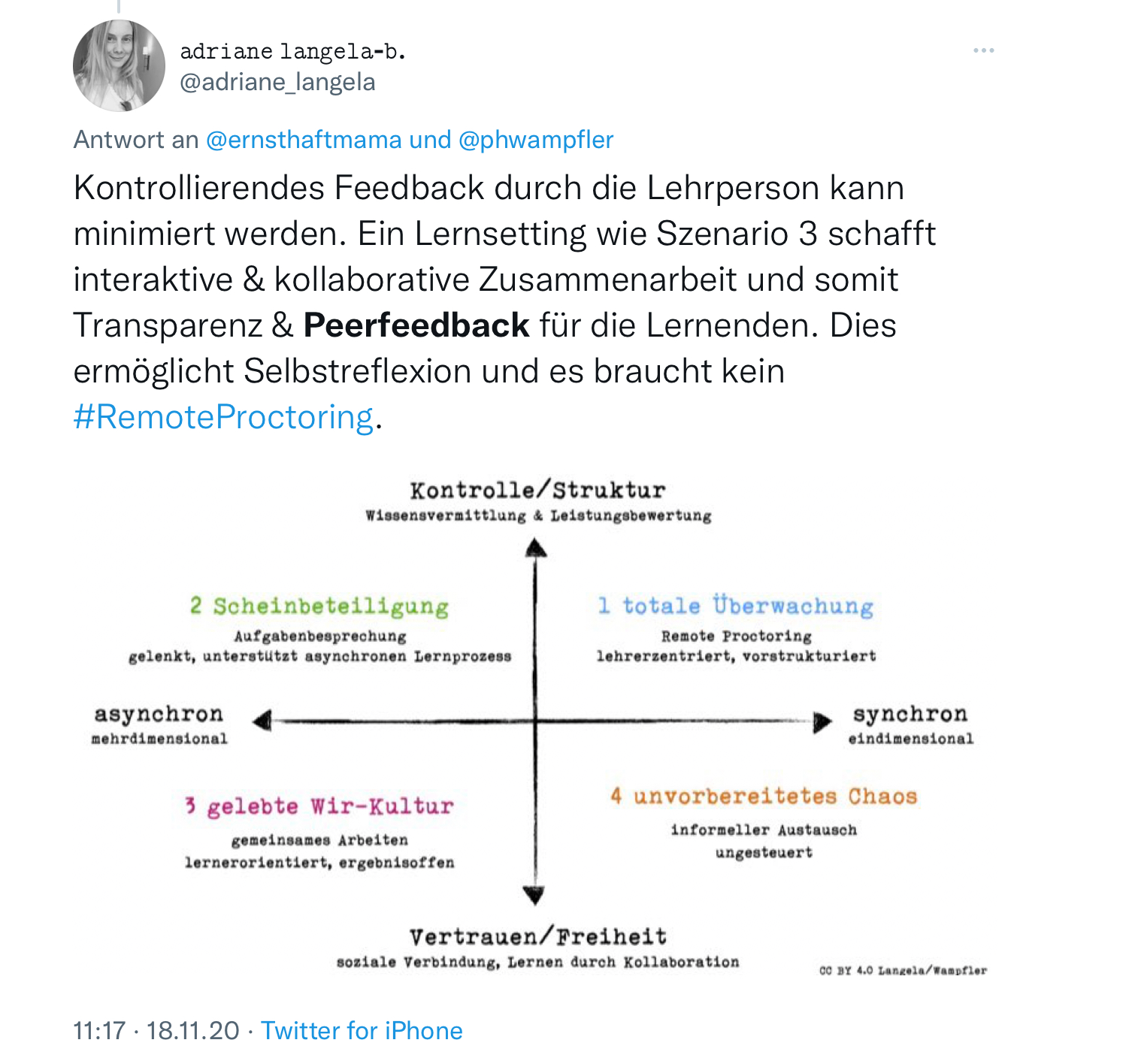1129x1064 pixels.
Task: Click the Twitter for iPhone source link
Action: tap(362, 1030)
